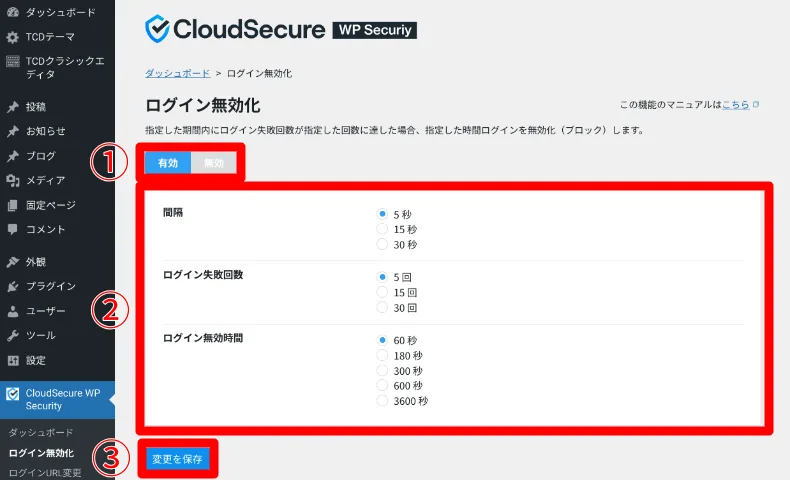Screen dimensions: 790x480
Task: Click the 設定 sliders icon
Action: pyautogui.click(x=13, y=361)
